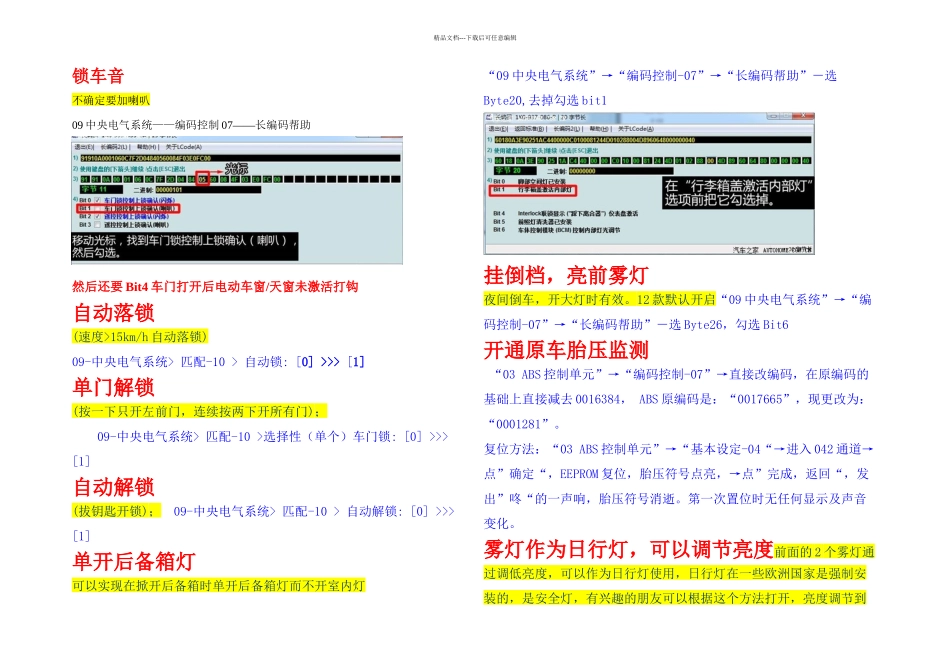Toggle Bit 2 checkbox 遥控控制上锁确认(内部)
The width and height of the screenshot is (950, 672).
tap(98, 216)
